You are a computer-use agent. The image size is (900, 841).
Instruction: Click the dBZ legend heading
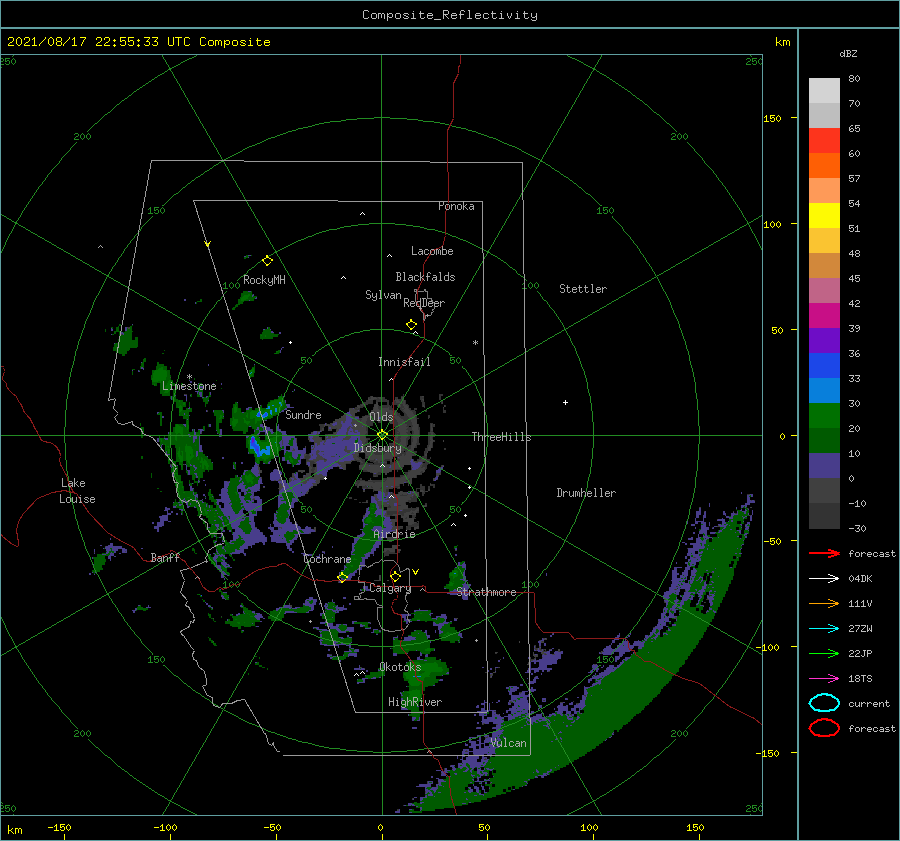click(848, 53)
